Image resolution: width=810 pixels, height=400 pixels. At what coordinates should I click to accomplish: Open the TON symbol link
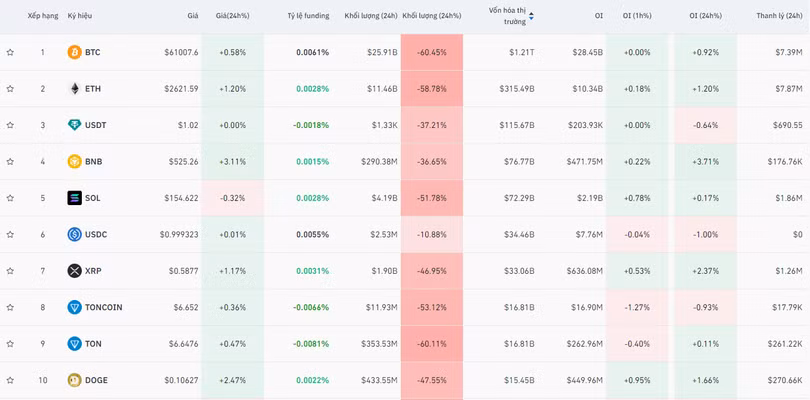pos(94,344)
